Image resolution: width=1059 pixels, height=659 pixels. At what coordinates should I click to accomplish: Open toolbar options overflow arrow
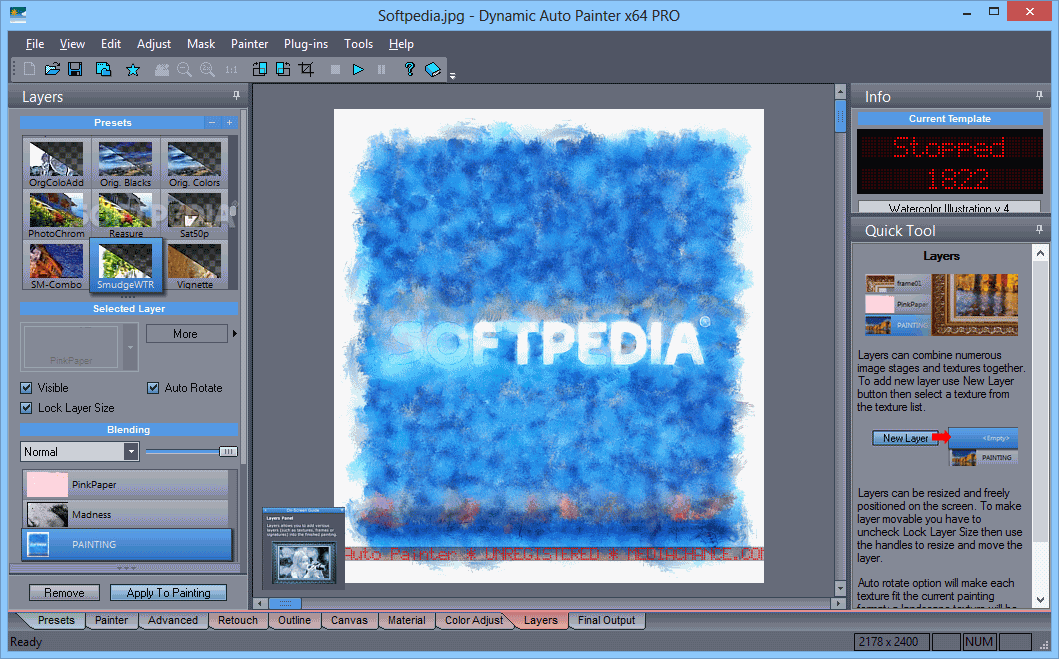point(453,76)
